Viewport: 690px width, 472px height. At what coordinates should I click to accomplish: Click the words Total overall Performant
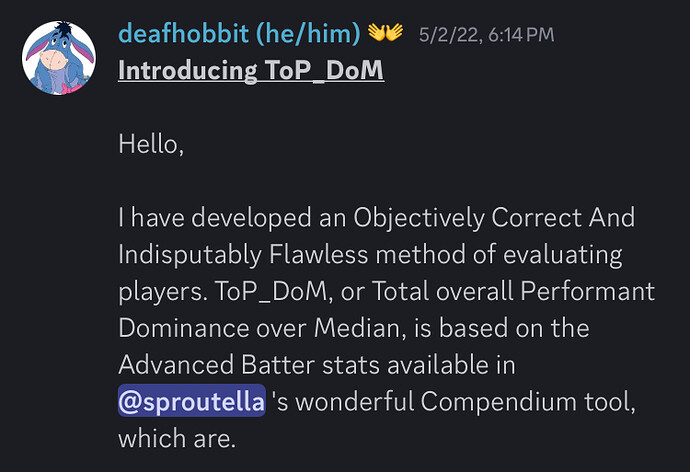[x=514, y=291]
